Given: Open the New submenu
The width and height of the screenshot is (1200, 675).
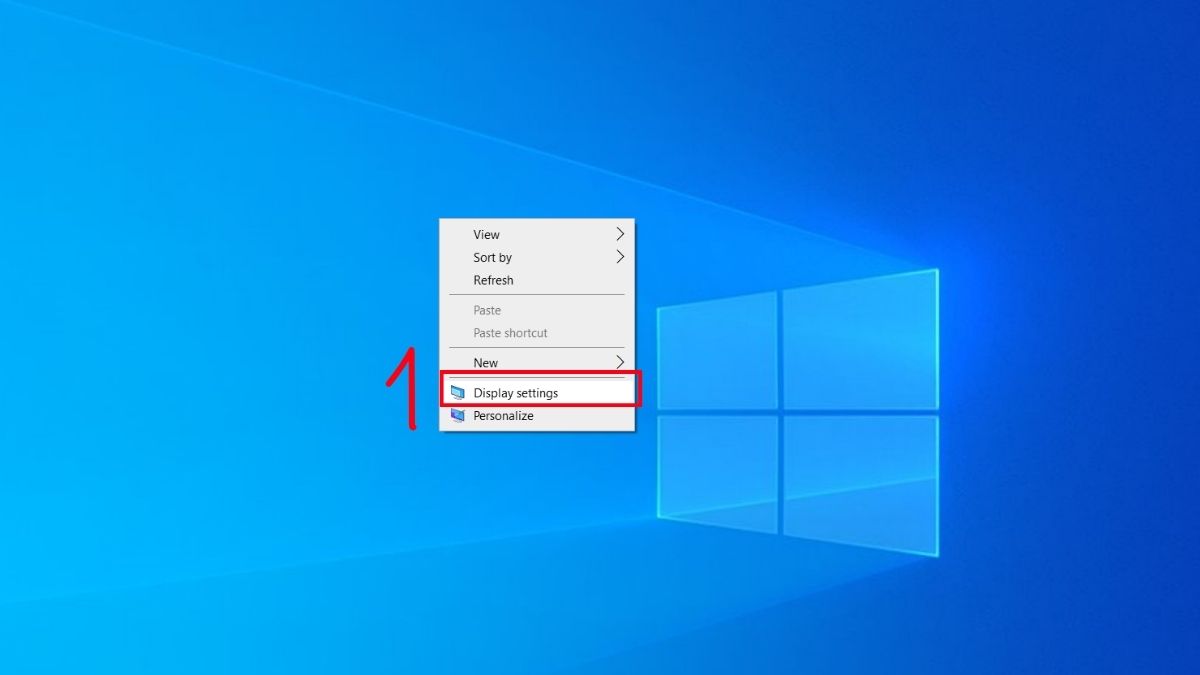Looking at the screenshot, I should [x=537, y=362].
